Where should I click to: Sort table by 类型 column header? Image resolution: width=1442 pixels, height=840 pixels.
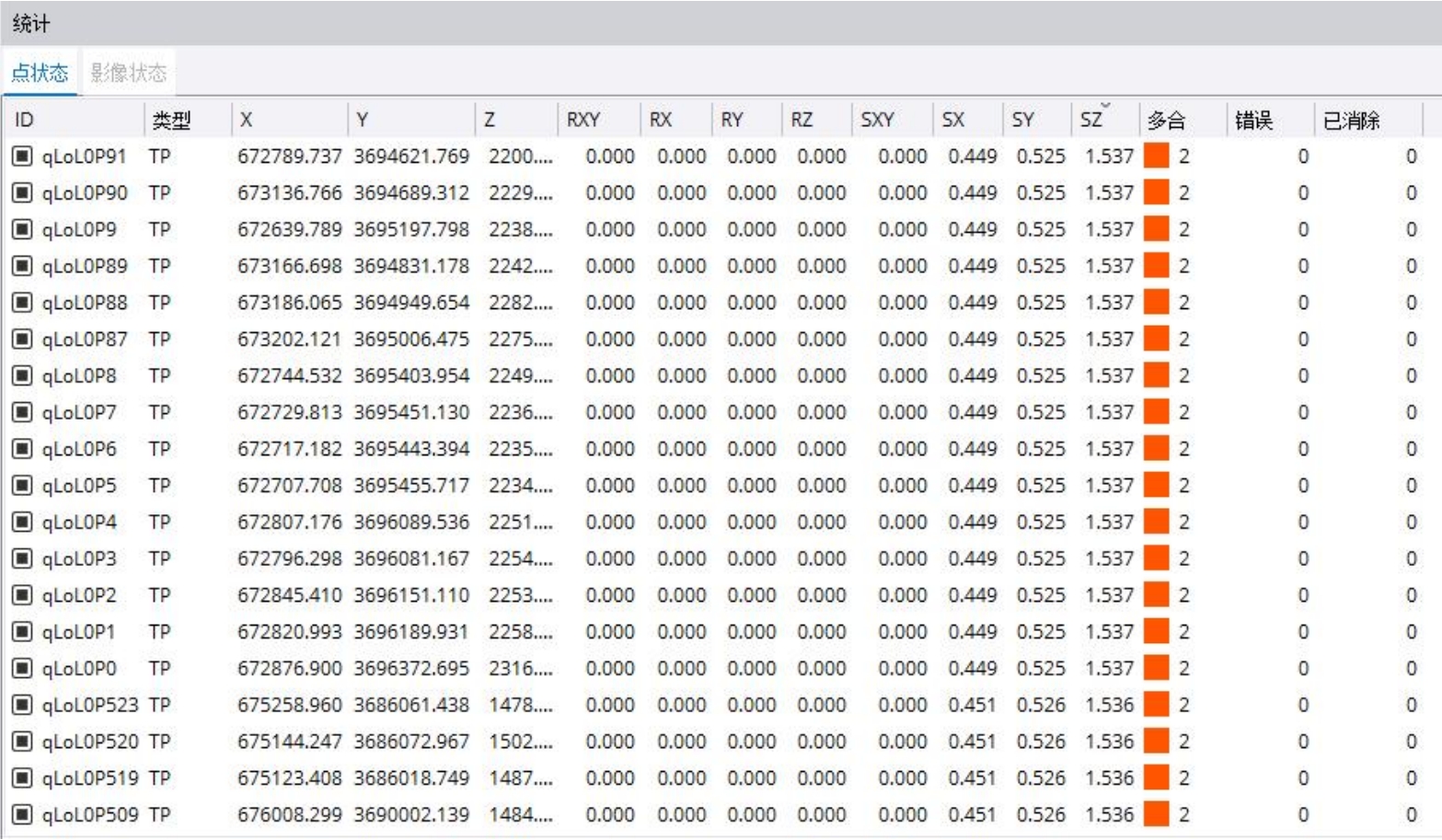(171, 120)
